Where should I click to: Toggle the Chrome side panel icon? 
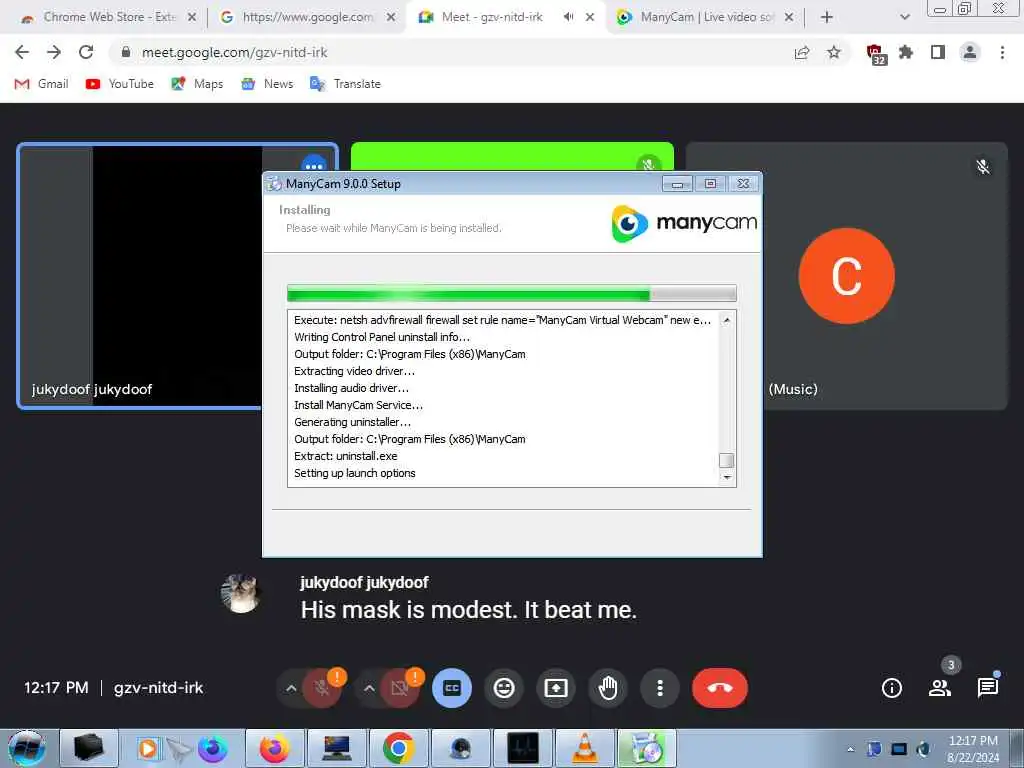pos(938,52)
